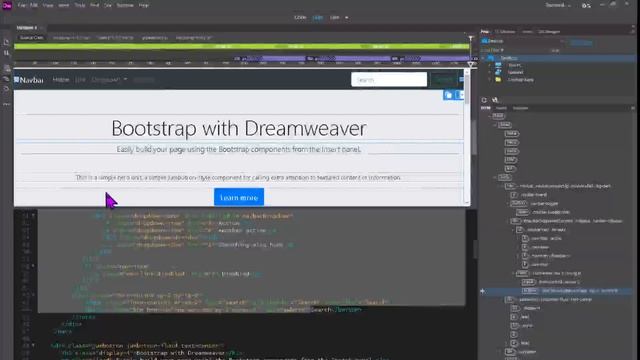Click the Home link in the navbar

61,80
